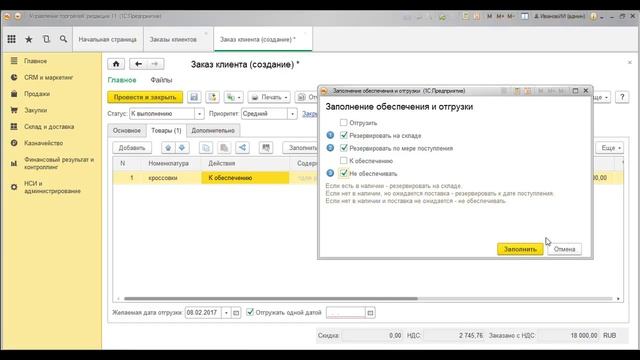The height and width of the screenshot is (360, 640).
Task: Open Еще menu in goods table toolbar
Action: [610, 148]
